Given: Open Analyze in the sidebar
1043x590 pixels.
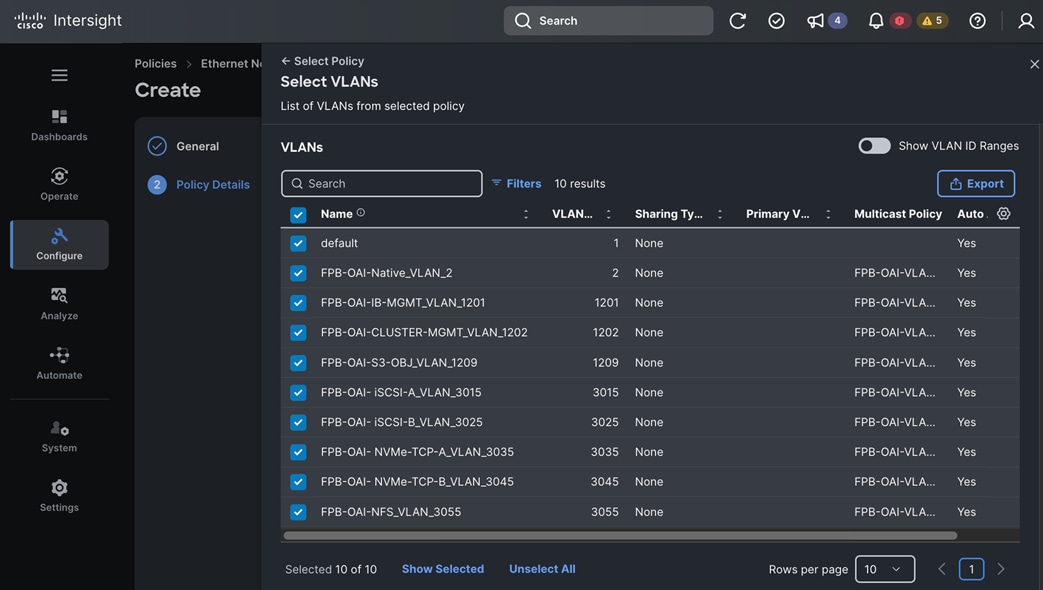Looking at the screenshot, I should pos(59,304).
